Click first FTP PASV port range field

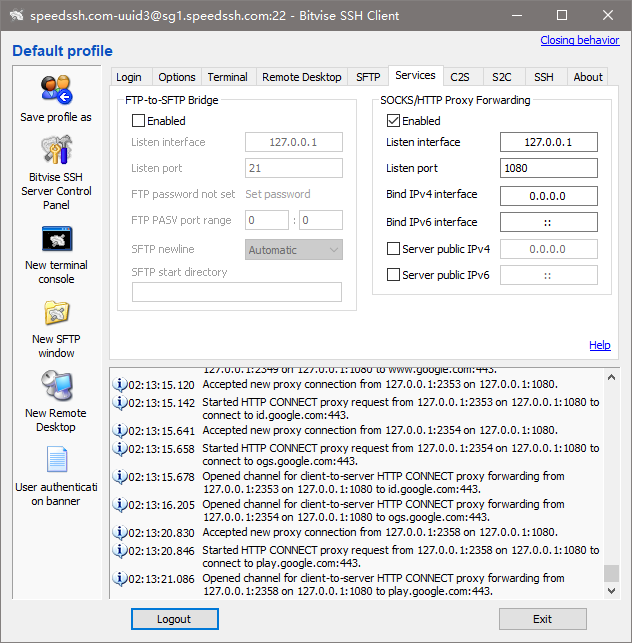pyautogui.click(x=267, y=220)
